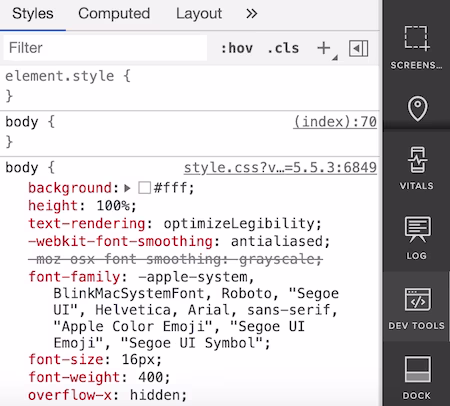Click the antialiased value
The width and height of the screenshot is (450, 406).
point(277,241)
